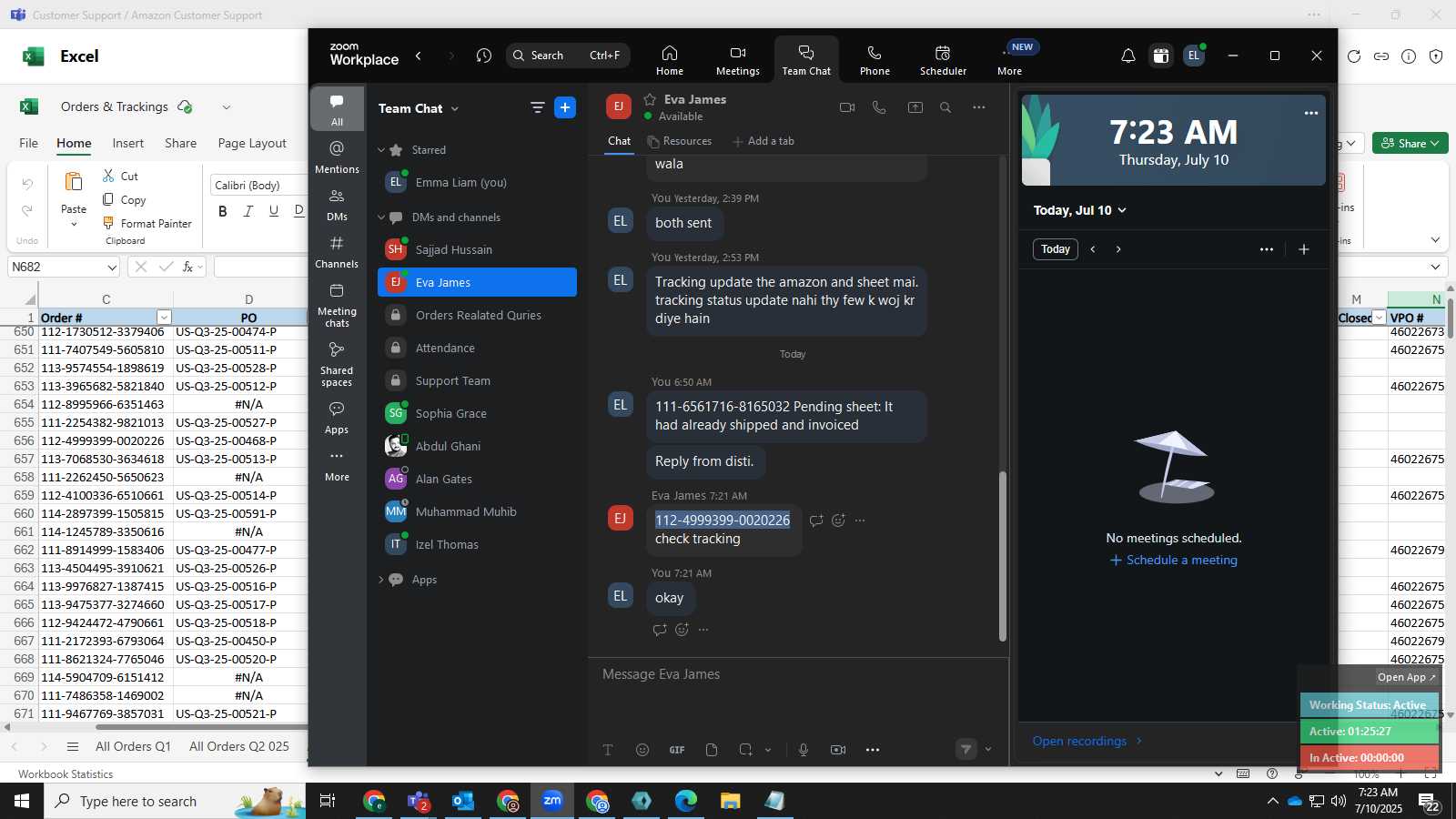This screenshot has height=819, width=1456.
Task: Start phone call with Eva James
Action: coord(879,107)
